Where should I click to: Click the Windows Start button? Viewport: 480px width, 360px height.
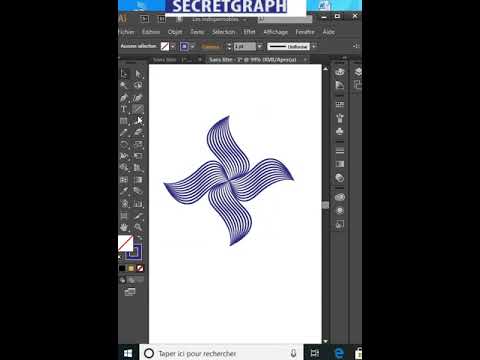128,353
